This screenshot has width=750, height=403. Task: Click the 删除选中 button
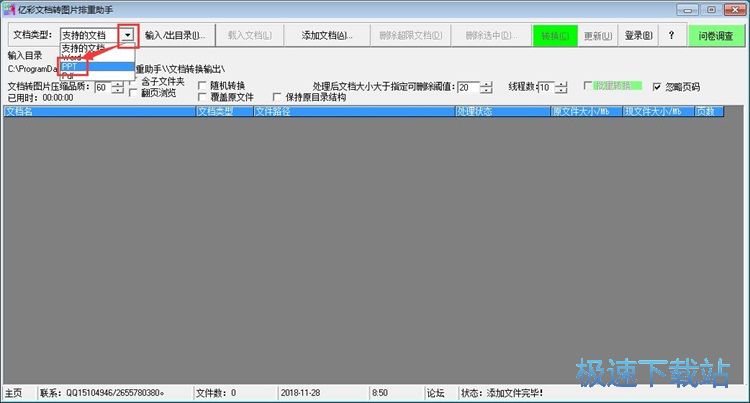[491, 35]
